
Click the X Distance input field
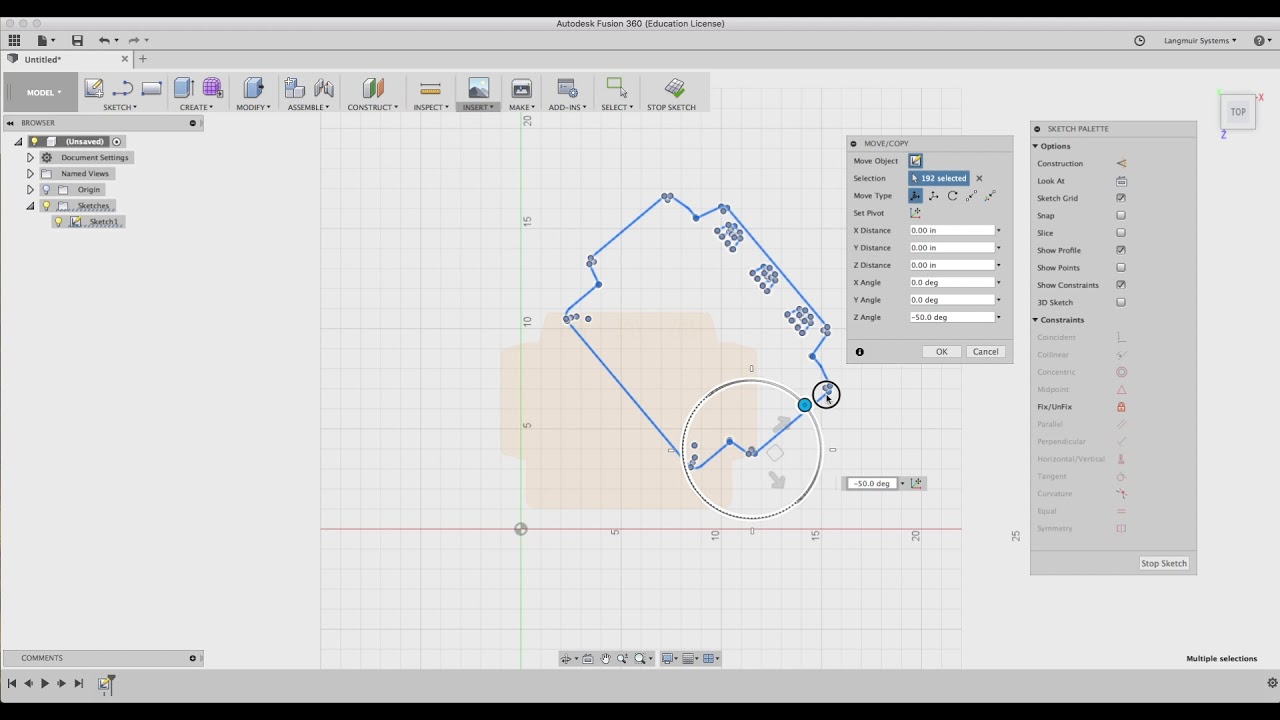point(950,230)
